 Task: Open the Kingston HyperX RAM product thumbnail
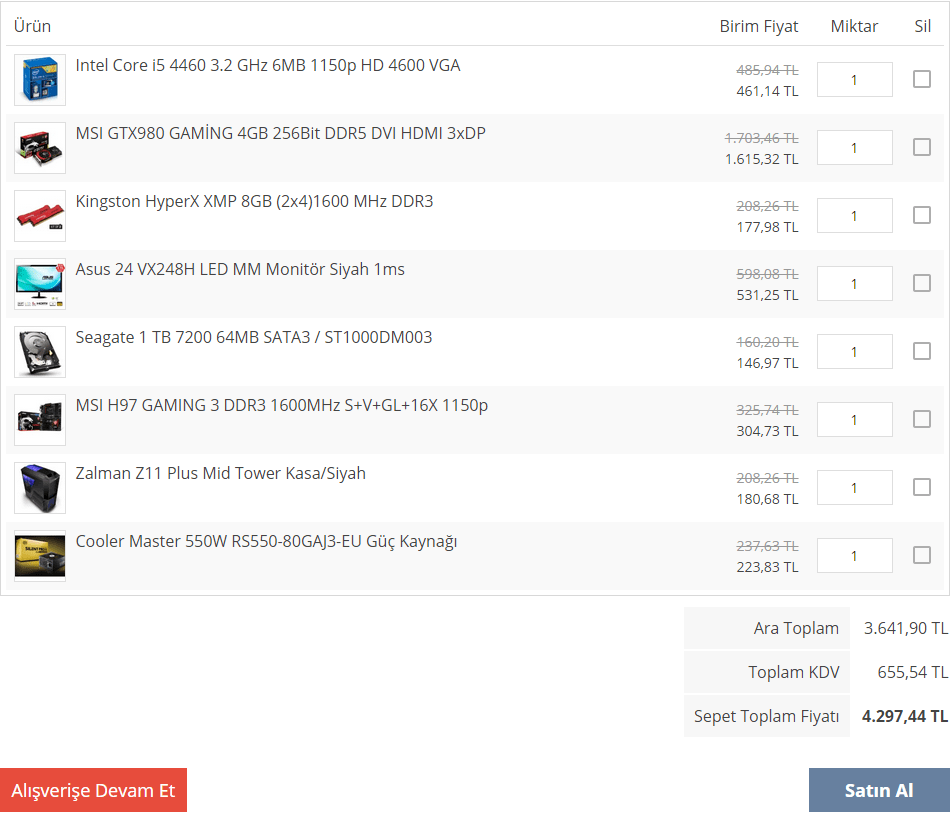[40, 216]
